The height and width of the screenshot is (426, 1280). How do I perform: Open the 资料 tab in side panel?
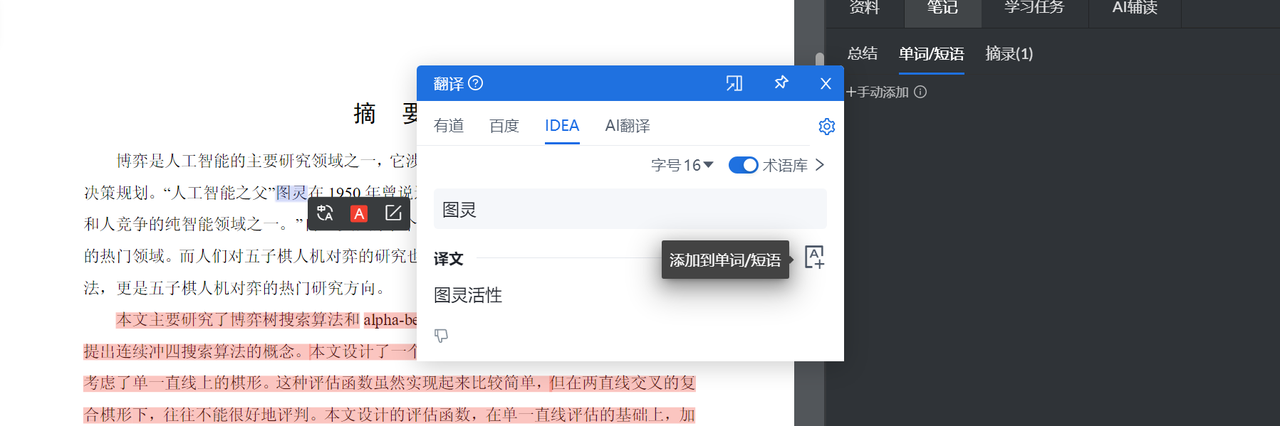click(x=865, y=10)
